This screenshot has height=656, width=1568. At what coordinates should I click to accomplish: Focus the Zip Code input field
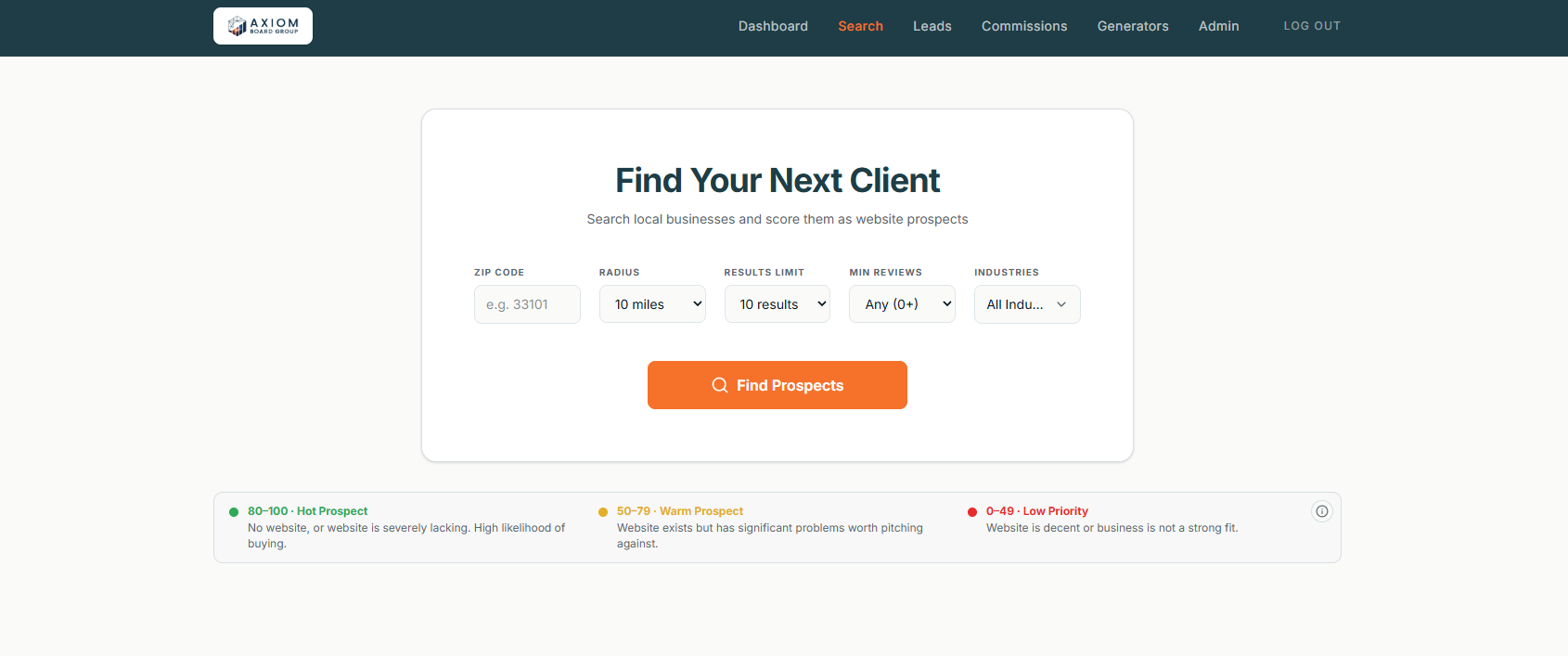pos(527,304)
